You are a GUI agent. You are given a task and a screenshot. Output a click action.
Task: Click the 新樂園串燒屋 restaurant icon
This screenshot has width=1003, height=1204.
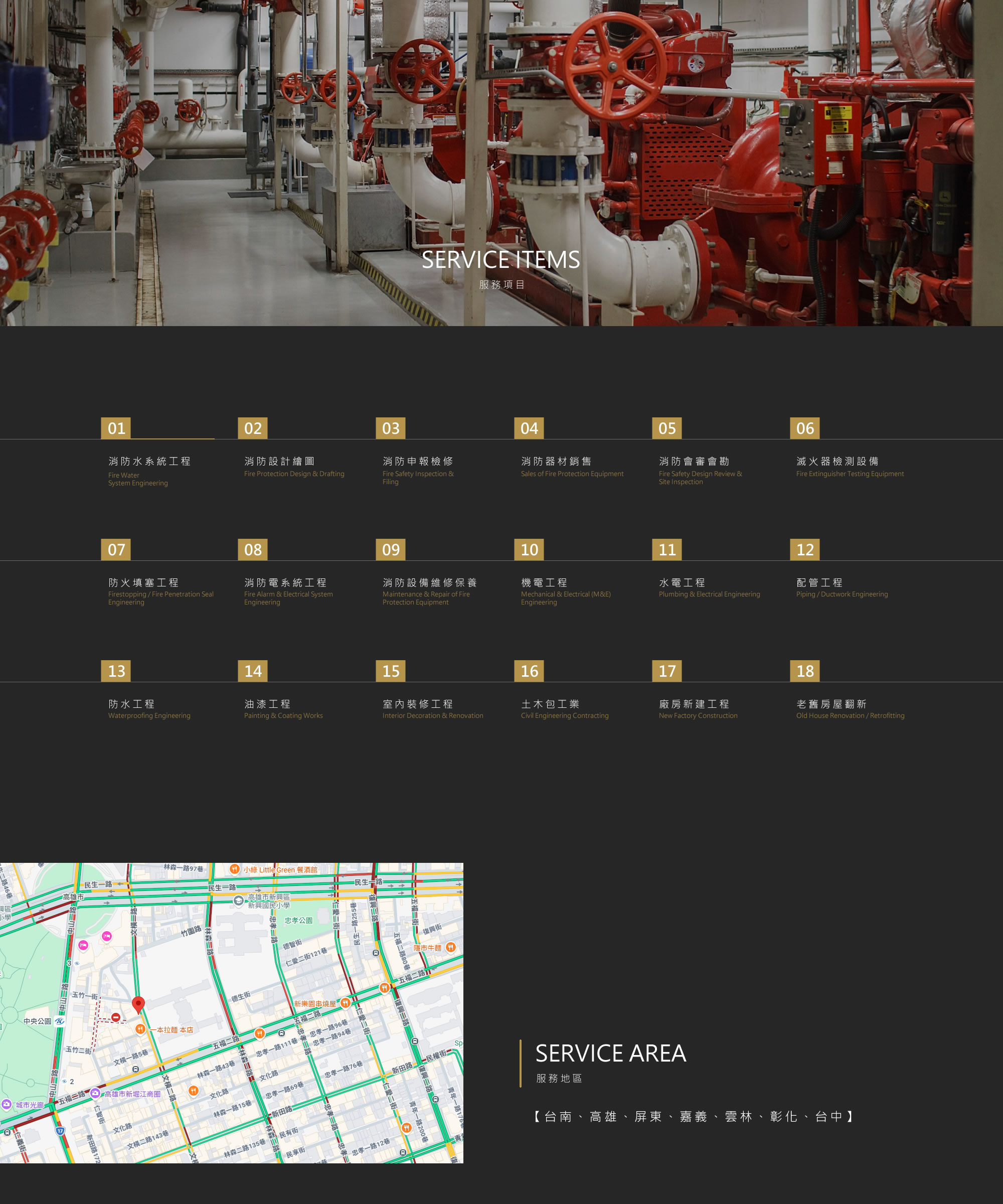[x=345, y=1003]
